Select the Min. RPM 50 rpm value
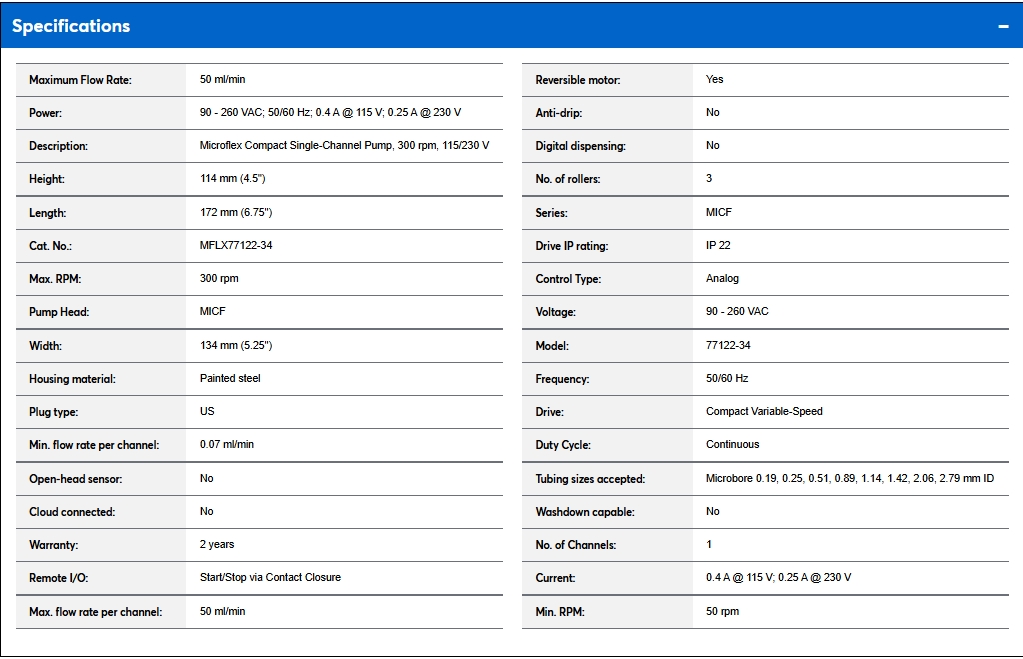The height and width of the screenshot is (659, 1023). click(722, 611)
